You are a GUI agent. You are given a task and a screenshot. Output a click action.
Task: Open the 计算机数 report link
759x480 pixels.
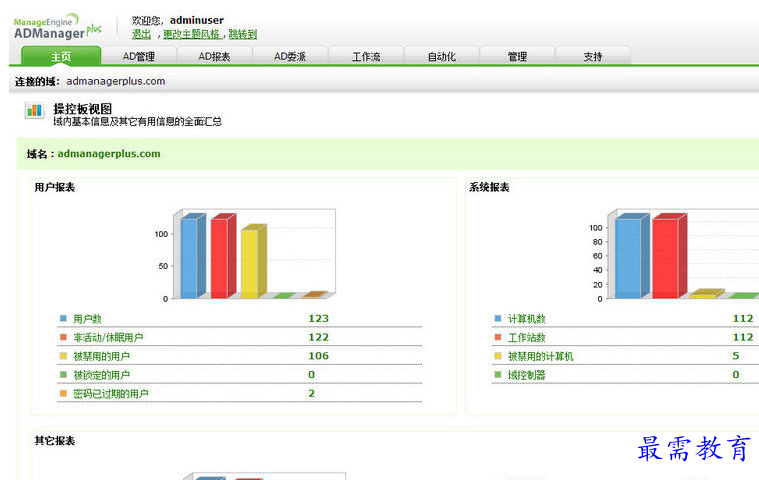(x=527, y=319)
